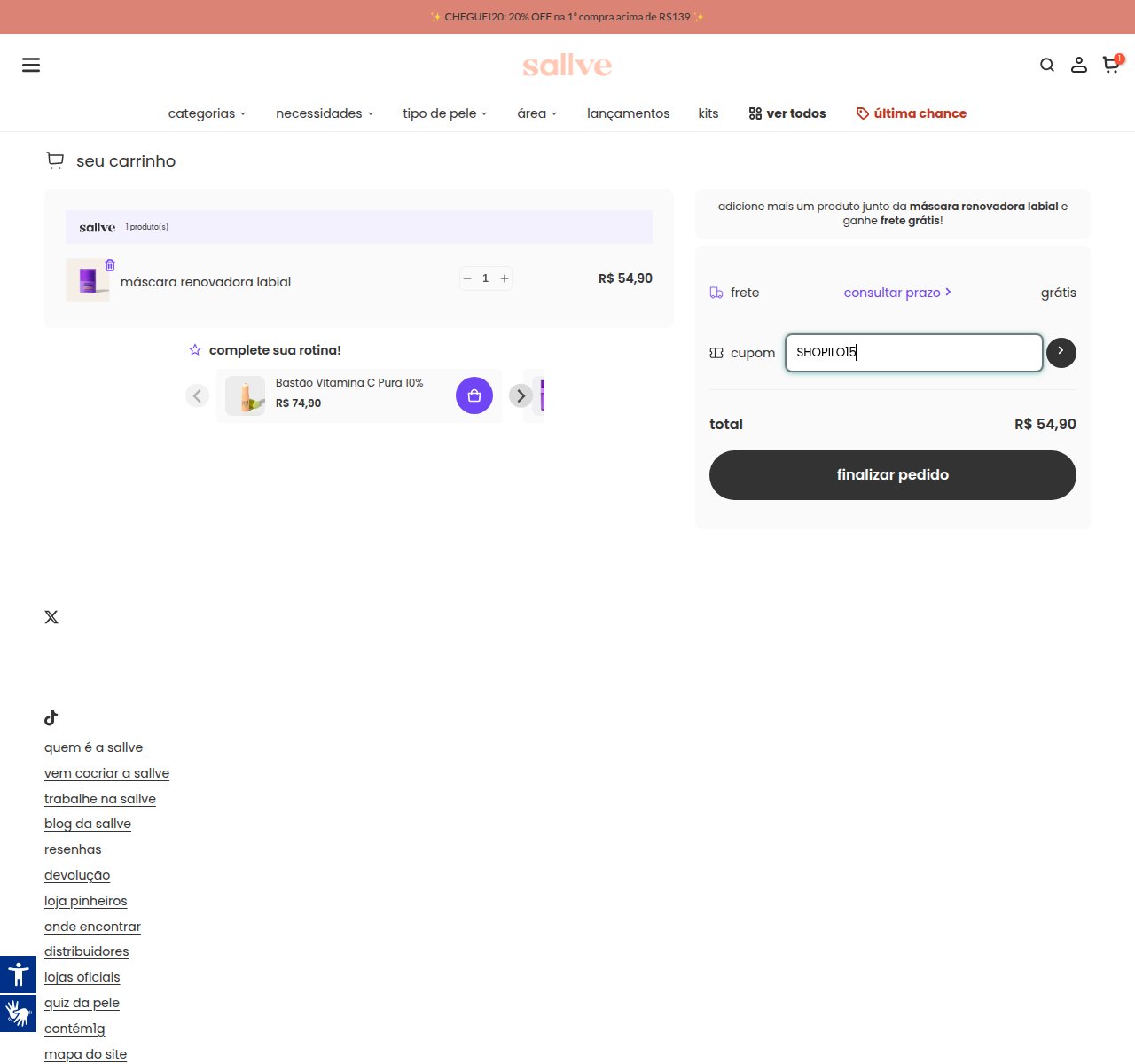Open the sign language (Libras) widget

18,1013
